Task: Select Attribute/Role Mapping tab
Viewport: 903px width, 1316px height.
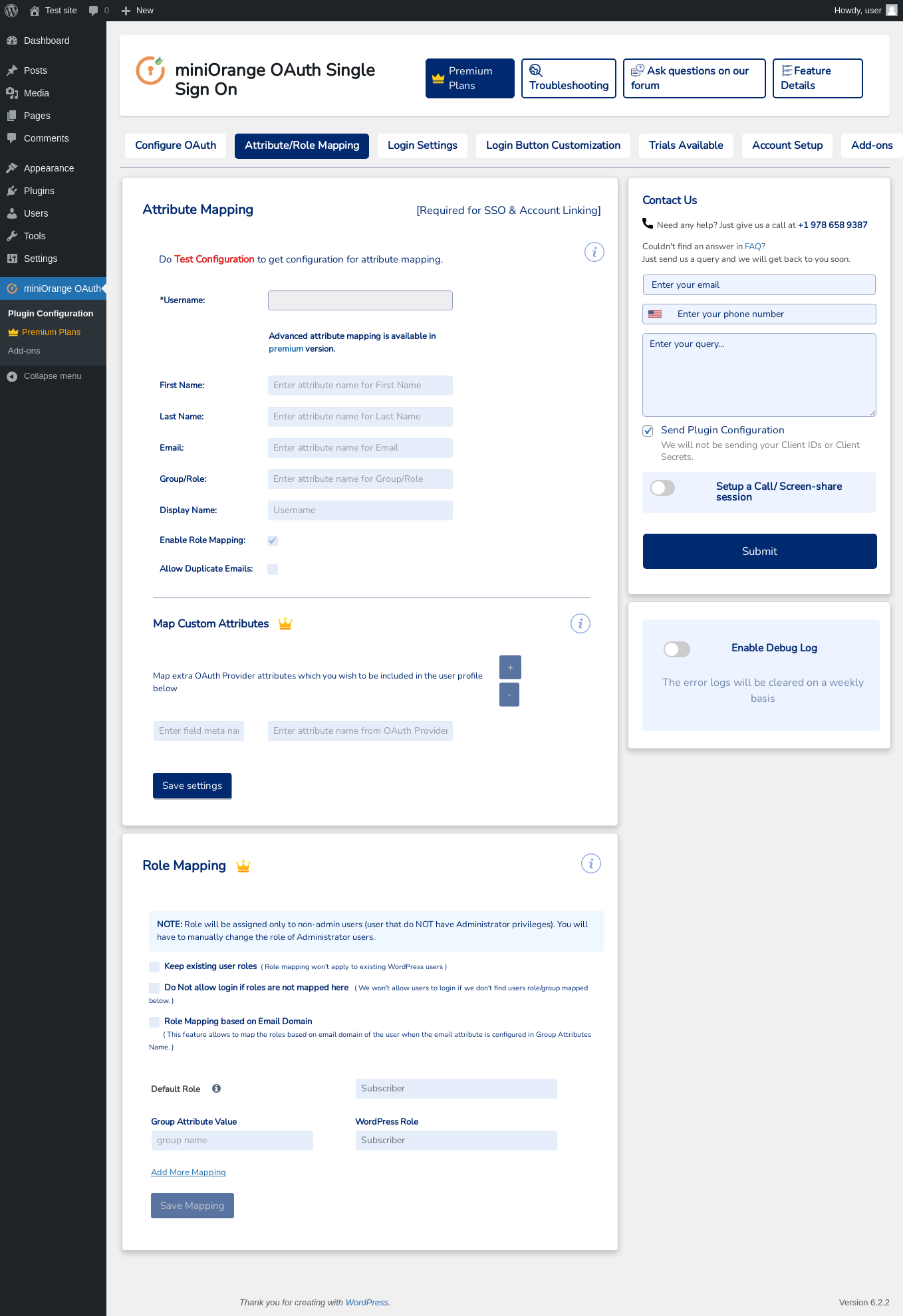Action: coord(302,146)
